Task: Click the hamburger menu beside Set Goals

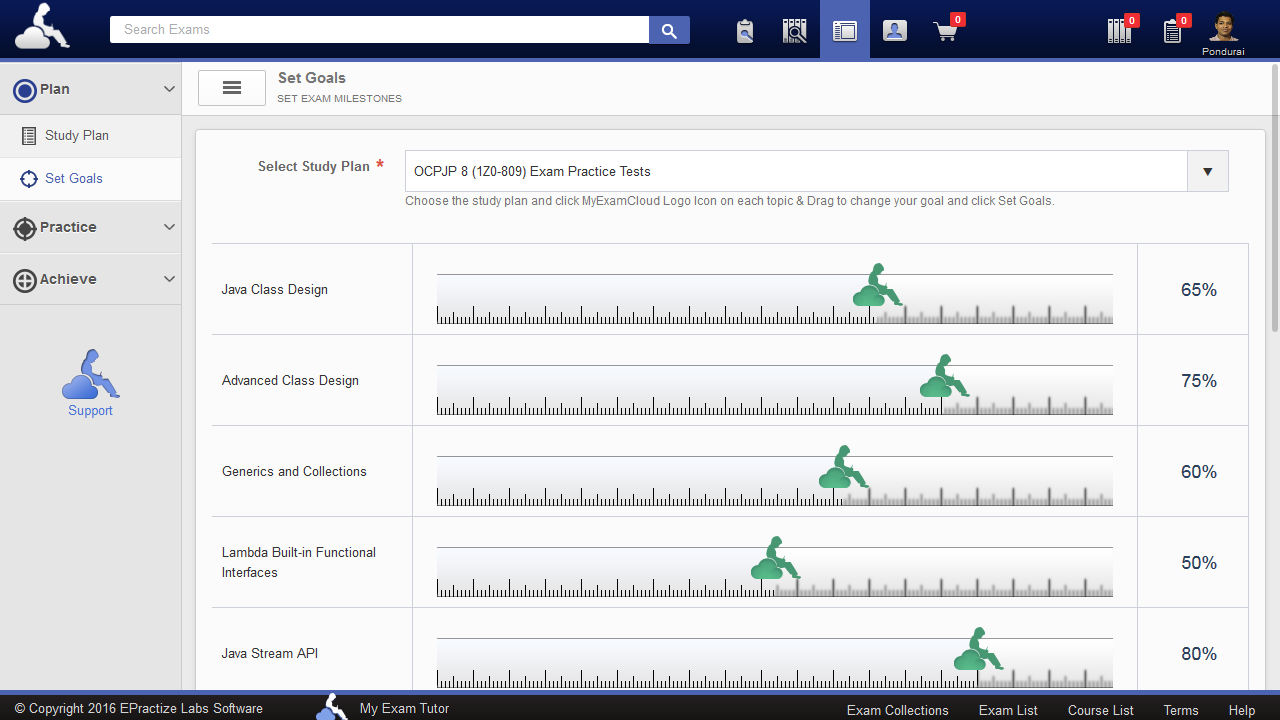Action: point(231,87)
